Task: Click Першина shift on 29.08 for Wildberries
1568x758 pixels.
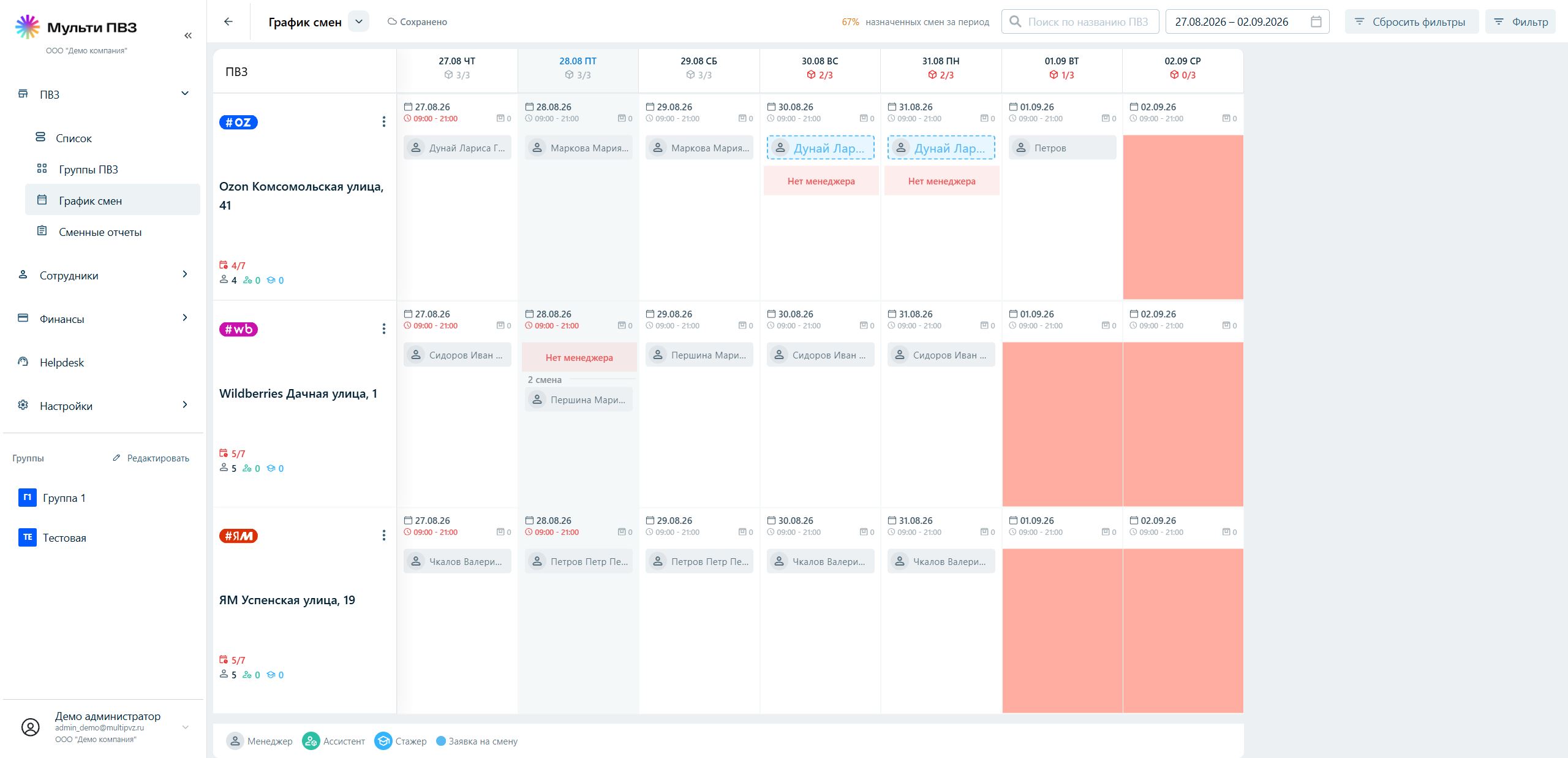Action: pyautogui.click(x=699, y=355)
